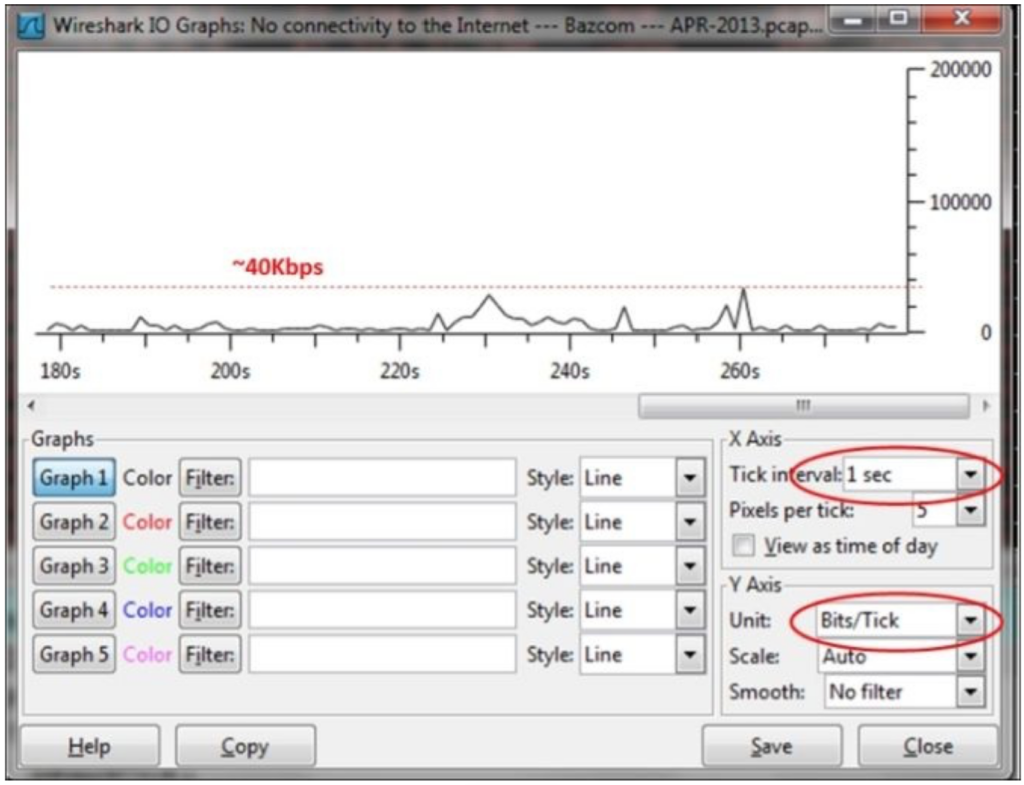Click the Copy button

pos(246,746)
